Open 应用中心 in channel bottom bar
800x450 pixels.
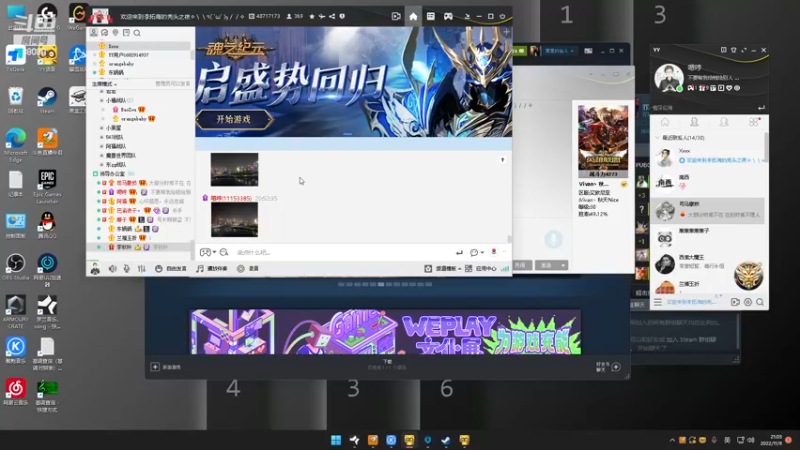[481, 268]
